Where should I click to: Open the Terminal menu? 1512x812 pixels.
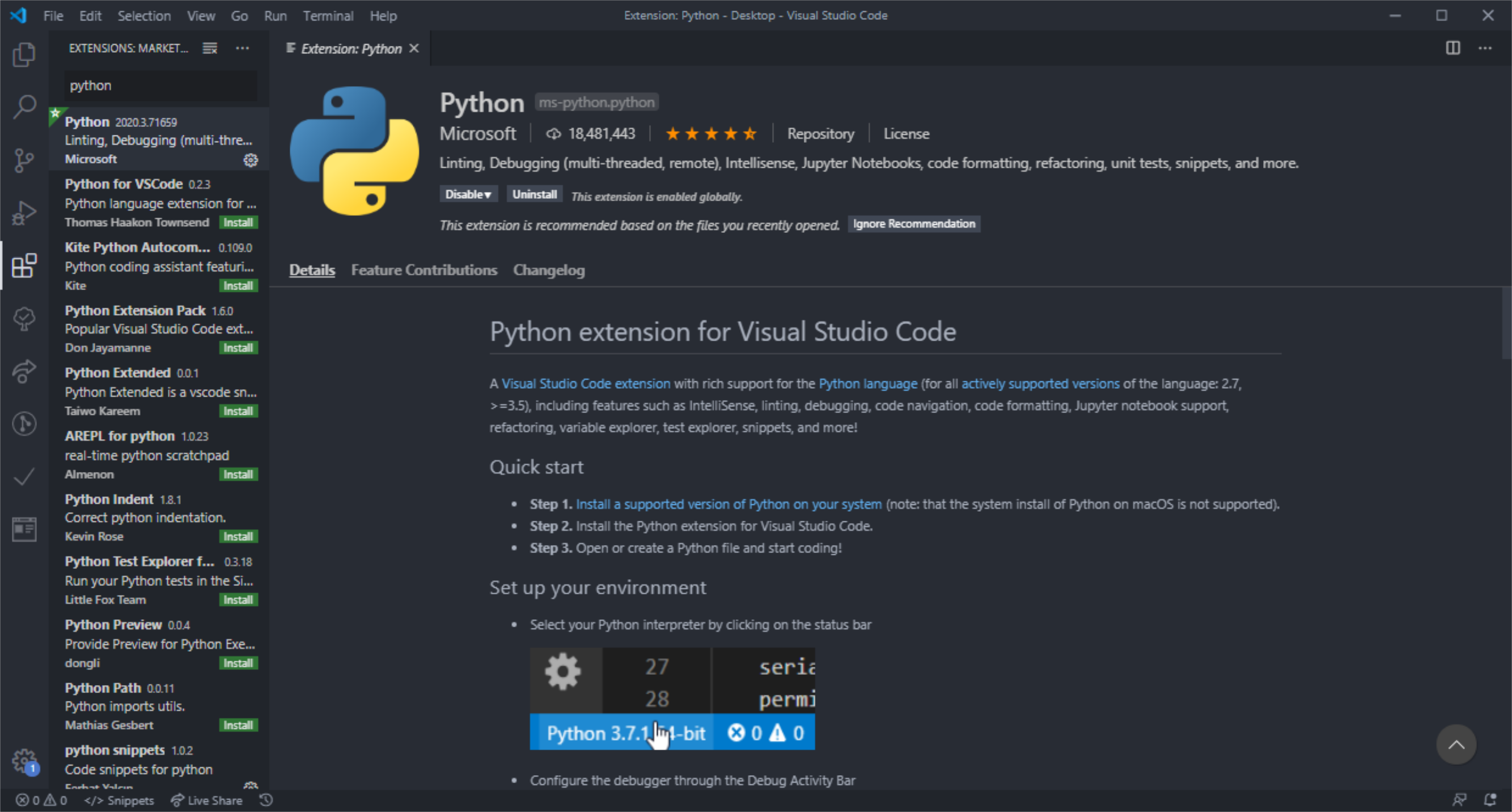(328, 16)
